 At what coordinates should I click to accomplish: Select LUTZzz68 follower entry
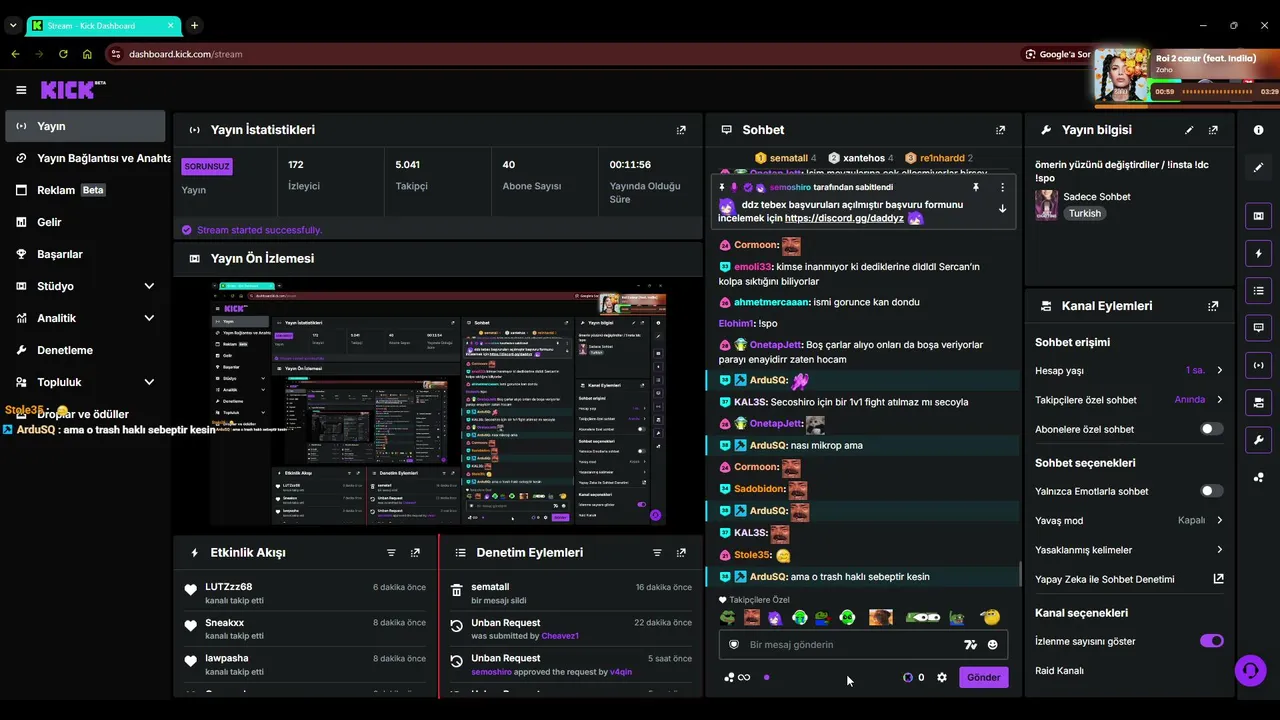[306, 593]
